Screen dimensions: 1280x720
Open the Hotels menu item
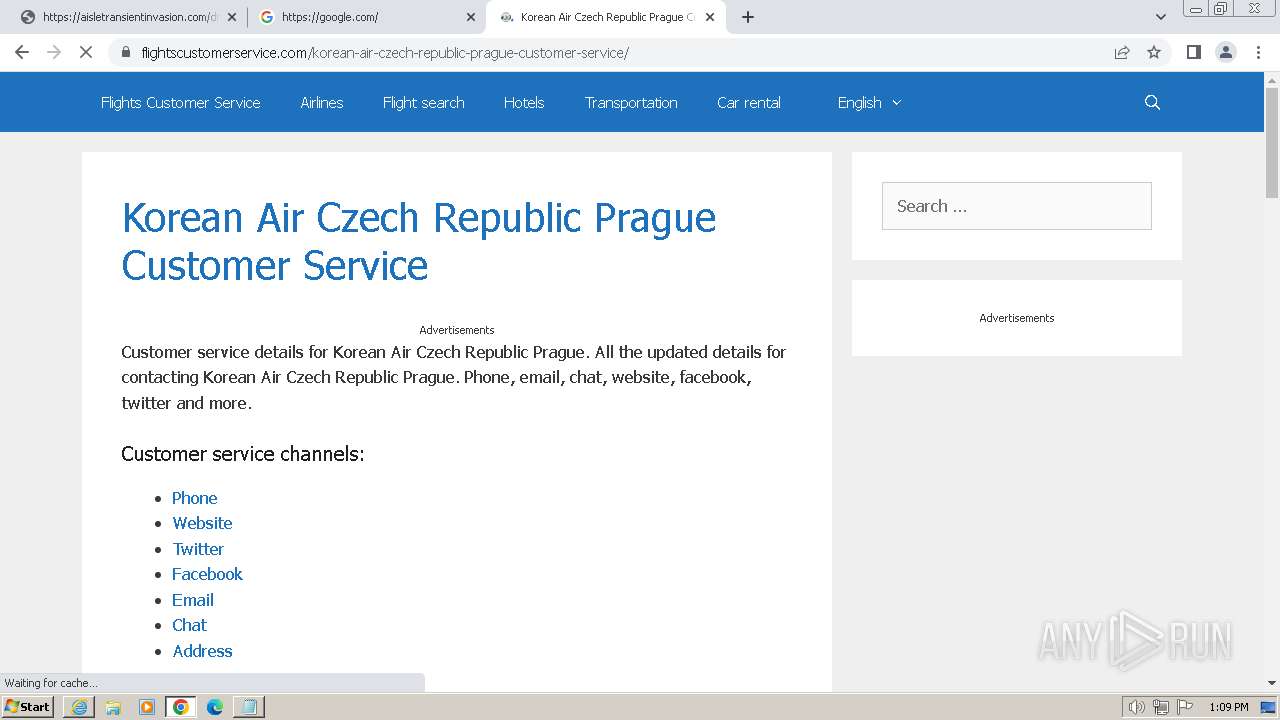(524, 102)
